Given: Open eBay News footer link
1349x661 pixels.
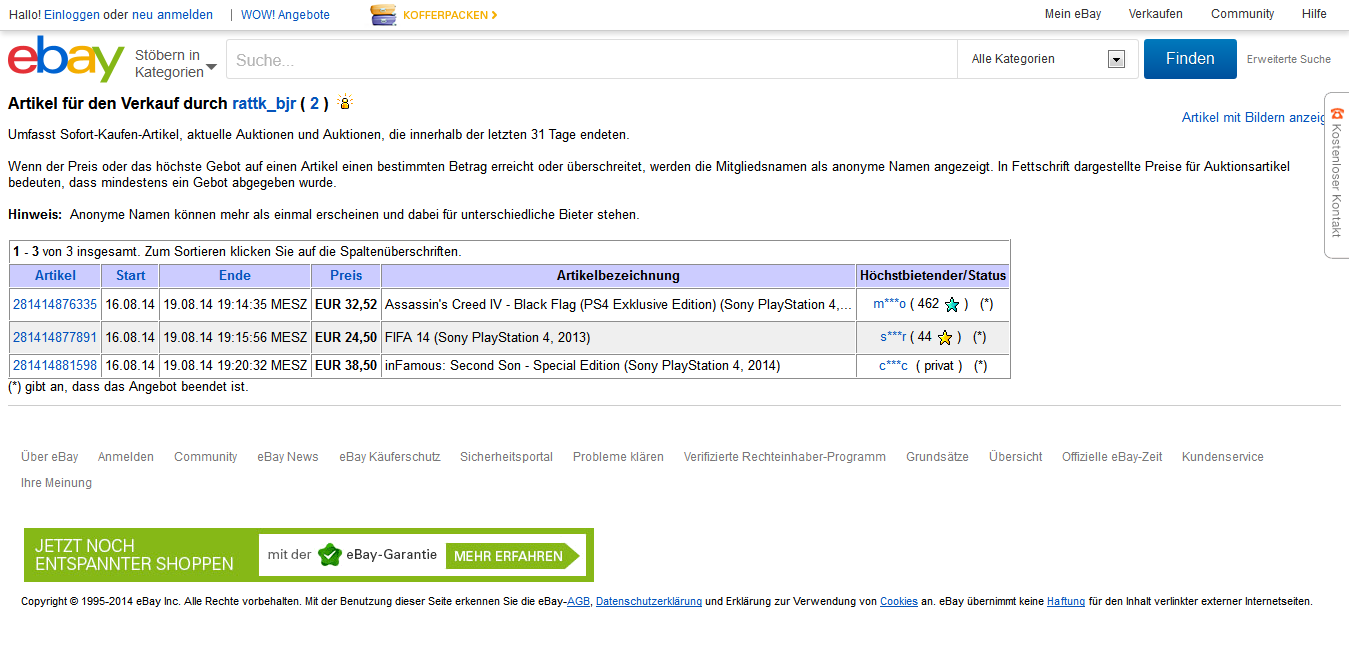Looking at the screenshot, I should (x=288, y=457).
